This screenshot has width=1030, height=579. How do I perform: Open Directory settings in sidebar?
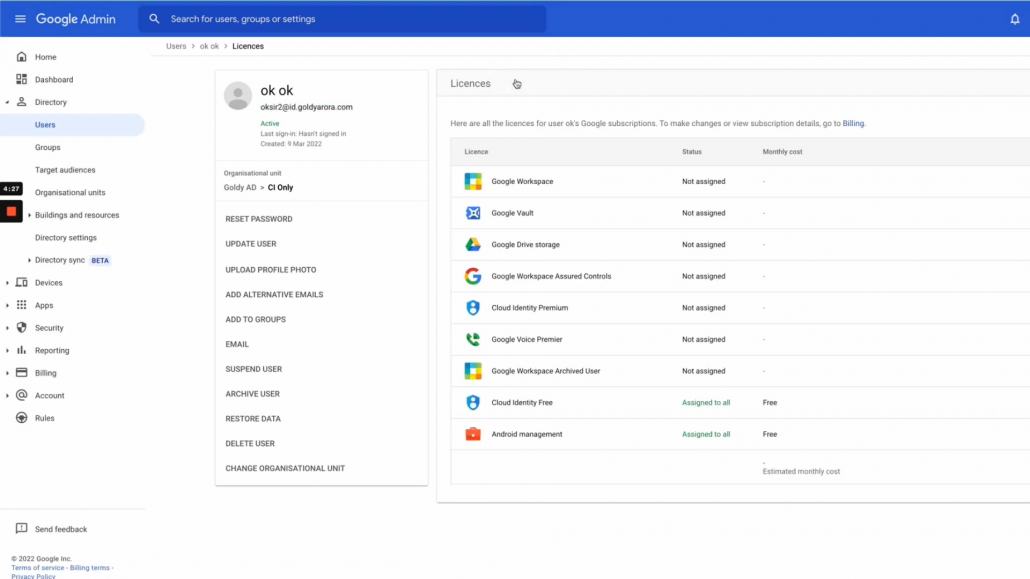coord(66,237)
